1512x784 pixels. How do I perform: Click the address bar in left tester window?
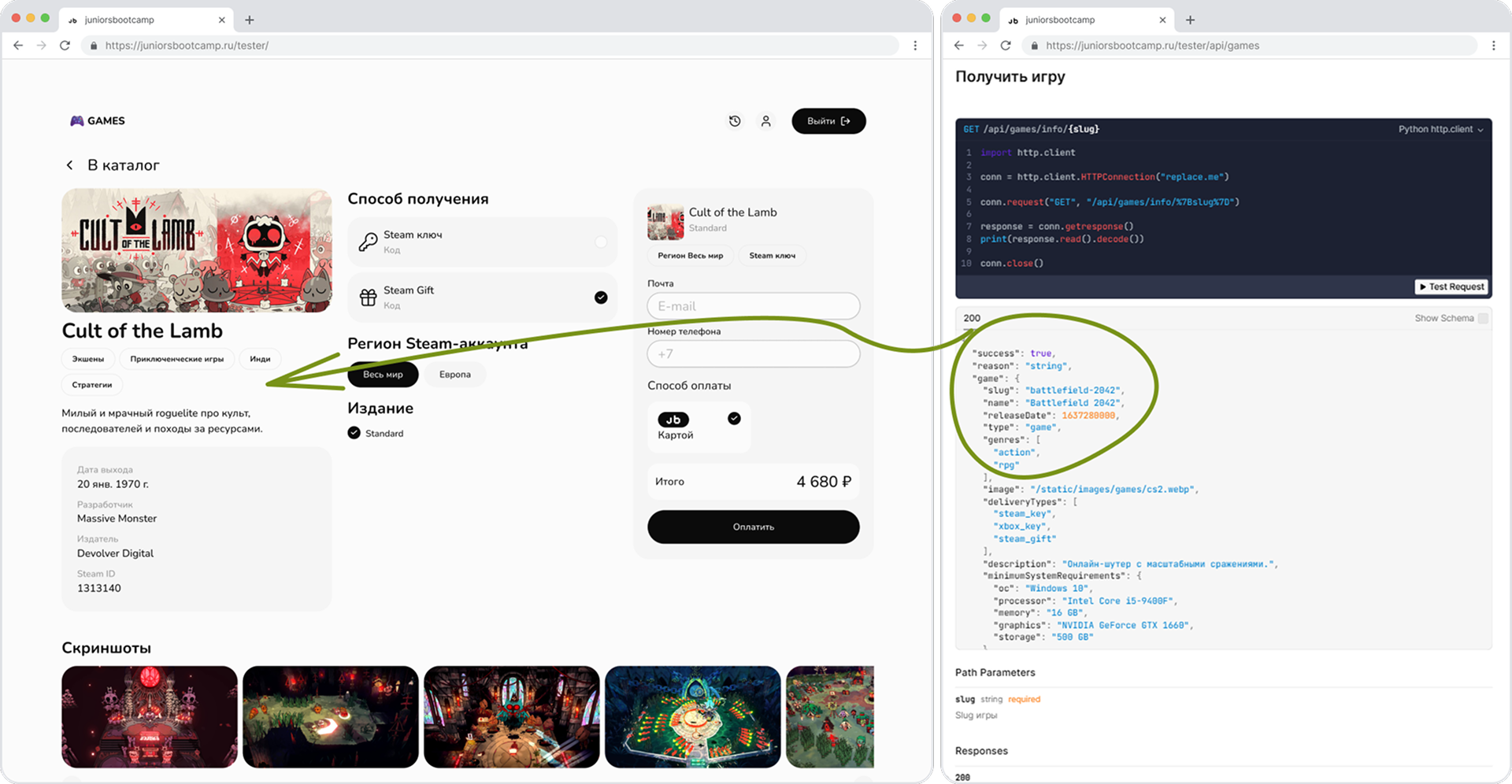(x=489, y=46)
